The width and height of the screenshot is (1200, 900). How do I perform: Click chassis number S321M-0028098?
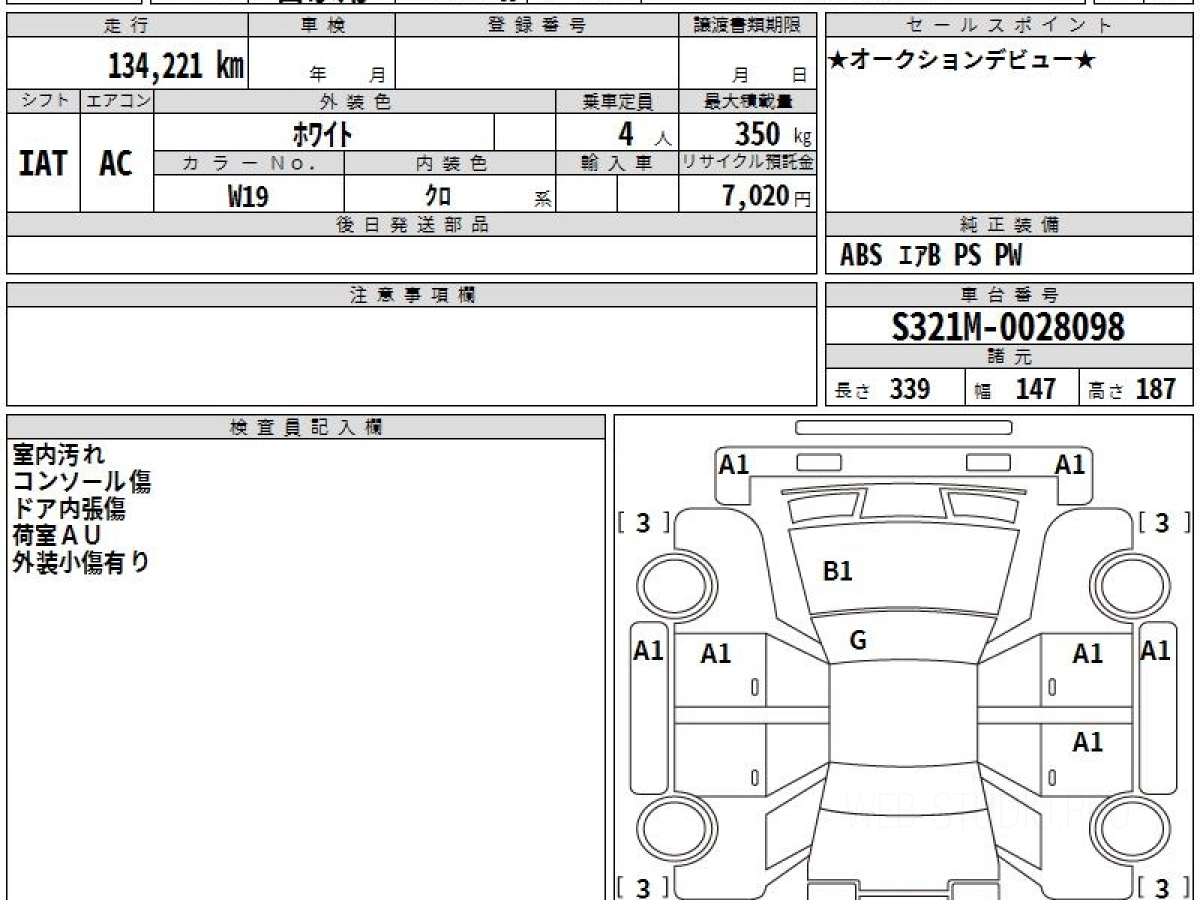pyautogui.click(x=1009, y=326)
